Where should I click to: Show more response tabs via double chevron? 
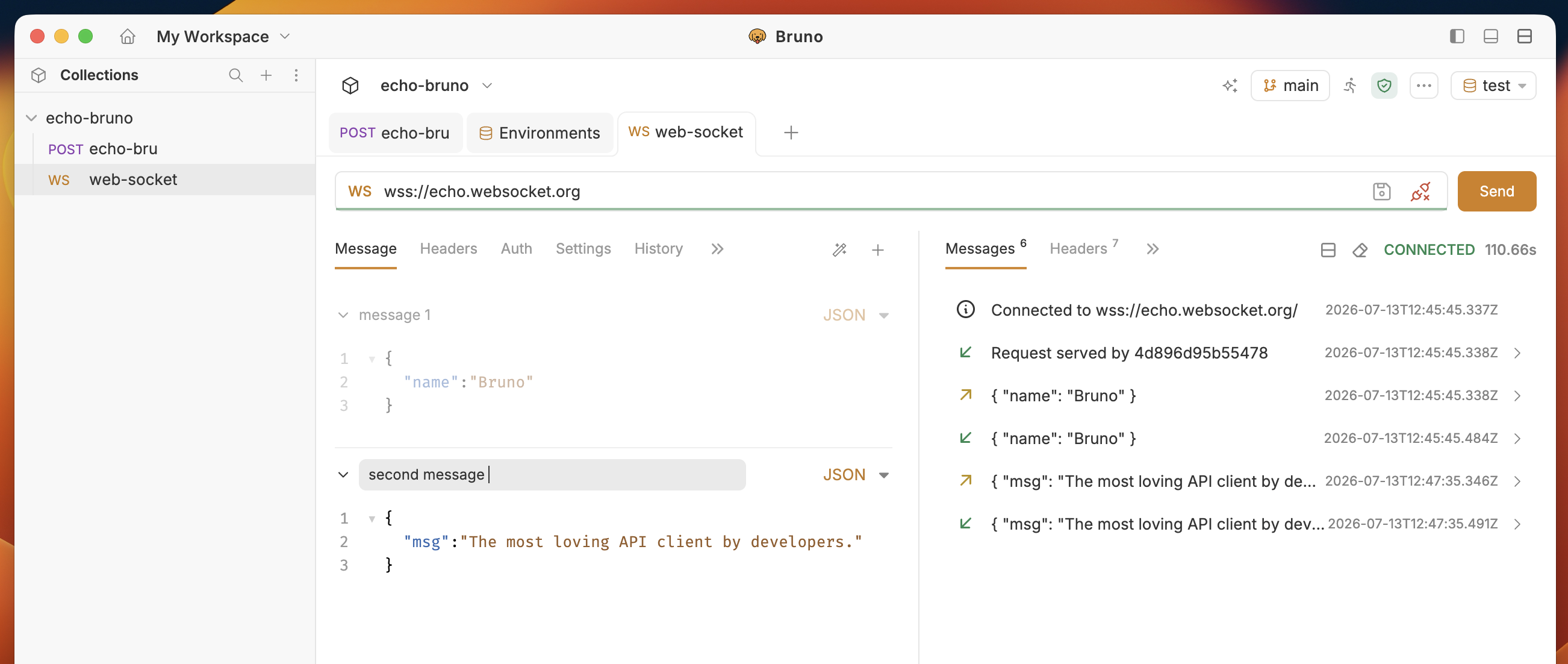pos(1153,248)
